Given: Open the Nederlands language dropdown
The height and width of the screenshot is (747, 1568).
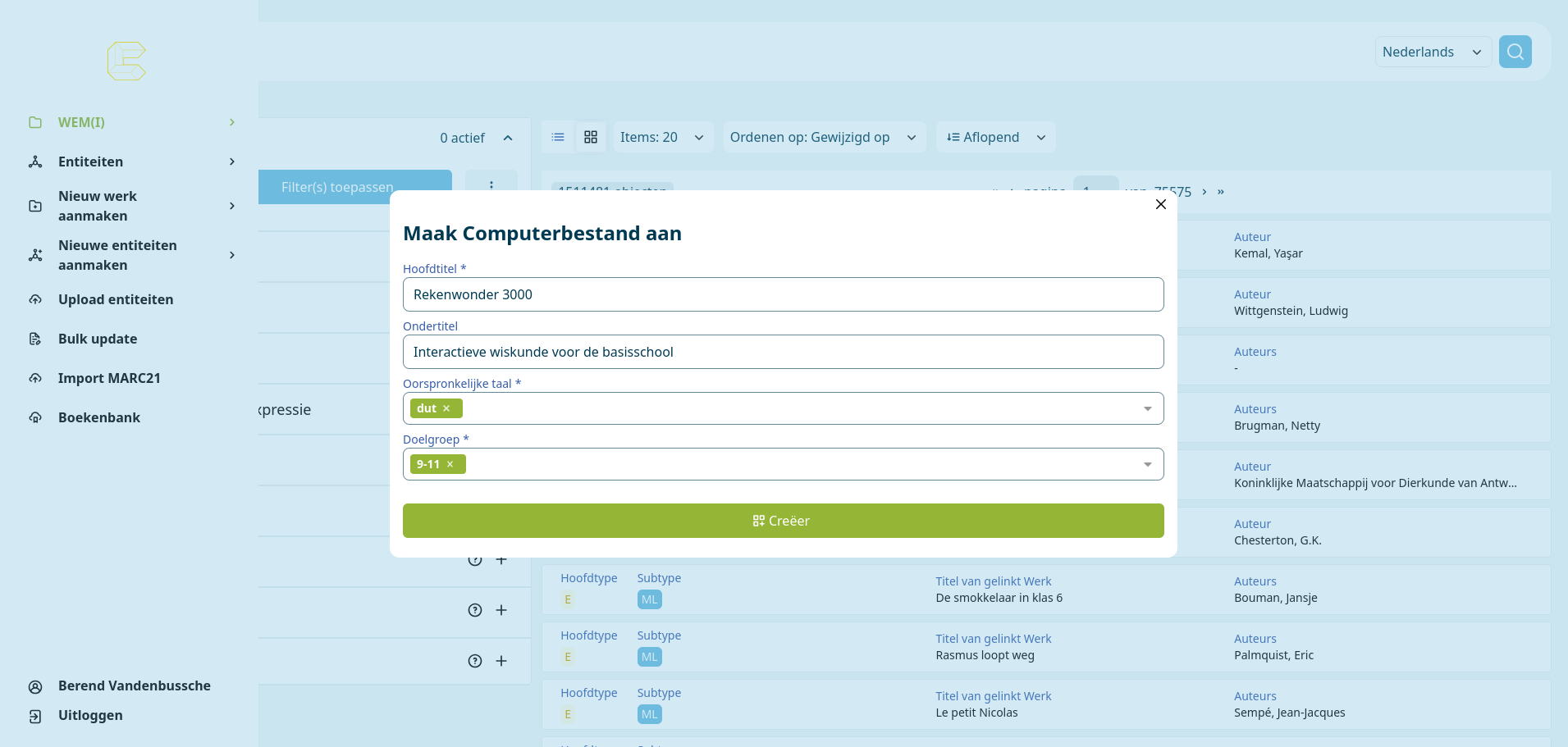Looking at the screenshot, I should [1433, 52].
